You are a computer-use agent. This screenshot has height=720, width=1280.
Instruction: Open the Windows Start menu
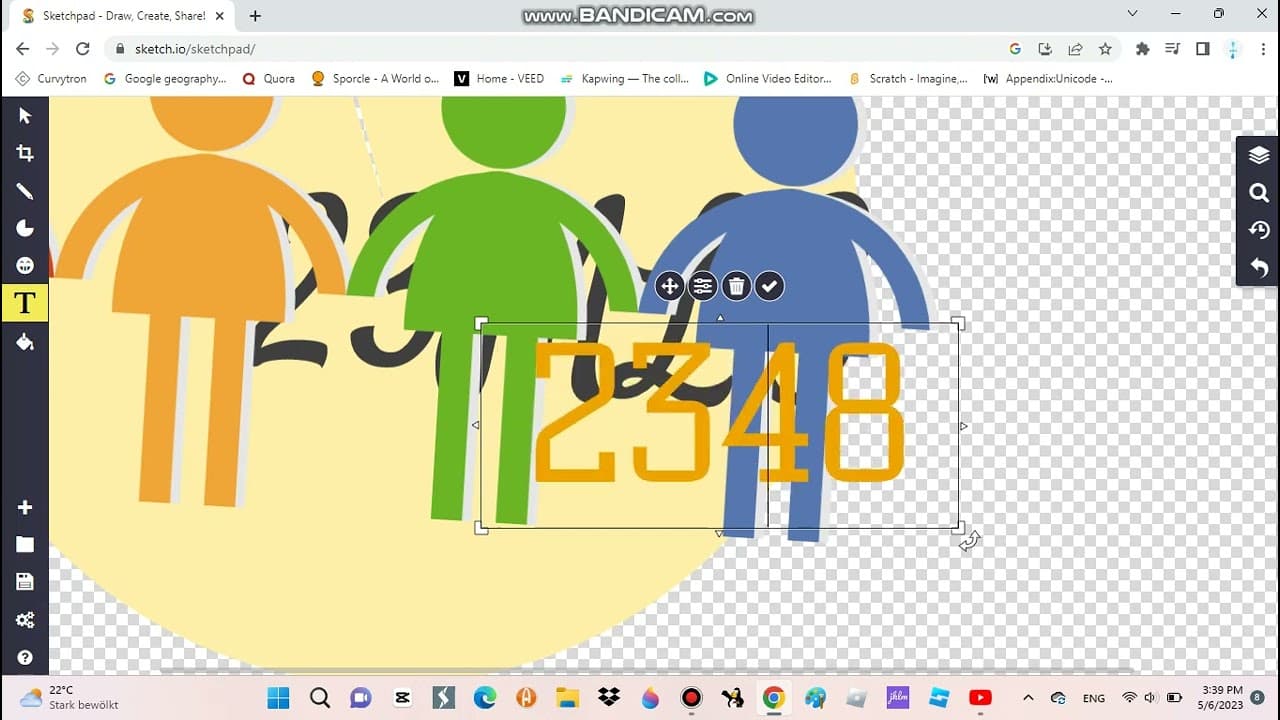(278, 698)
